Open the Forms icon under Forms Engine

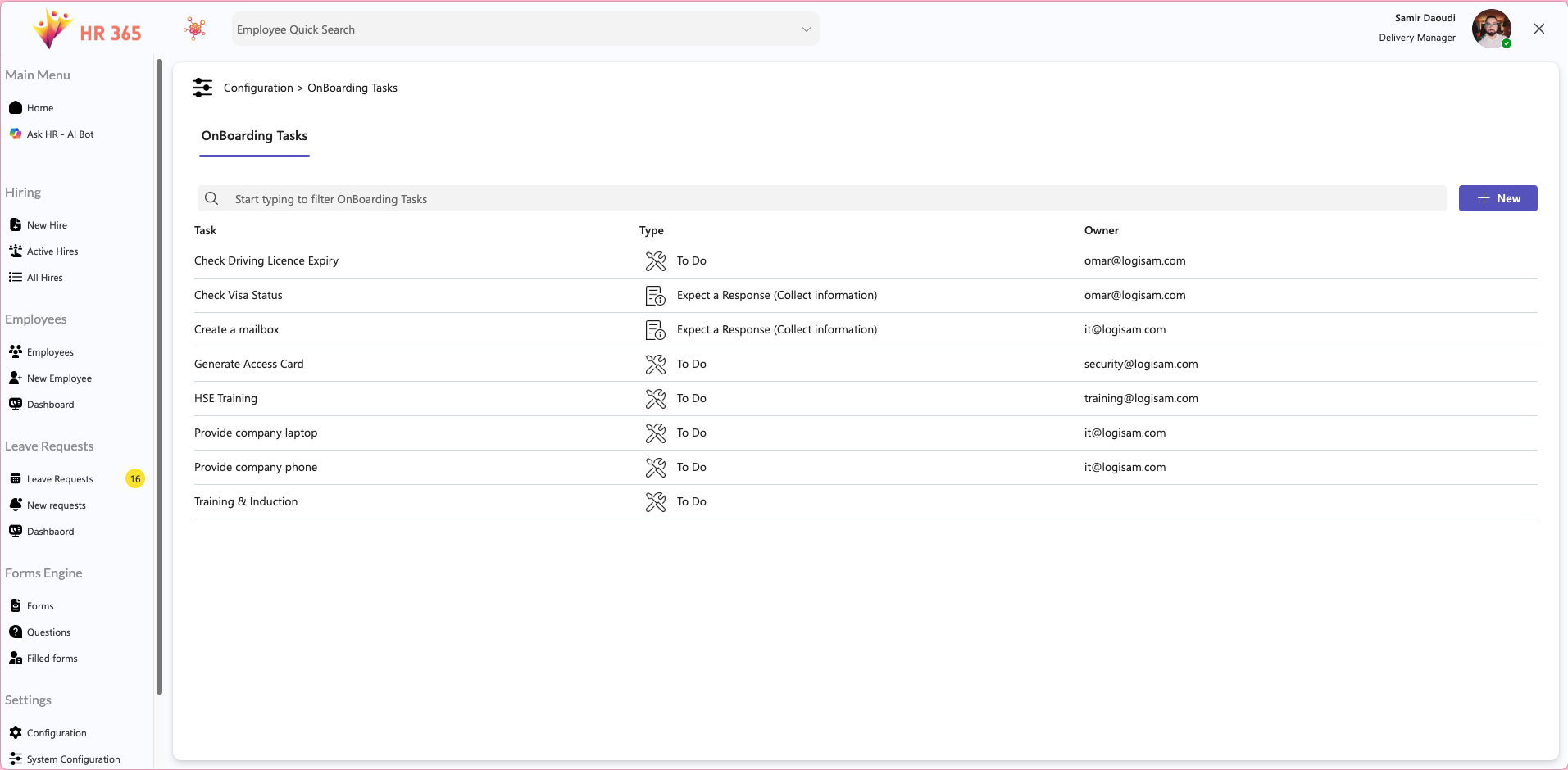(x=16, y=605)
